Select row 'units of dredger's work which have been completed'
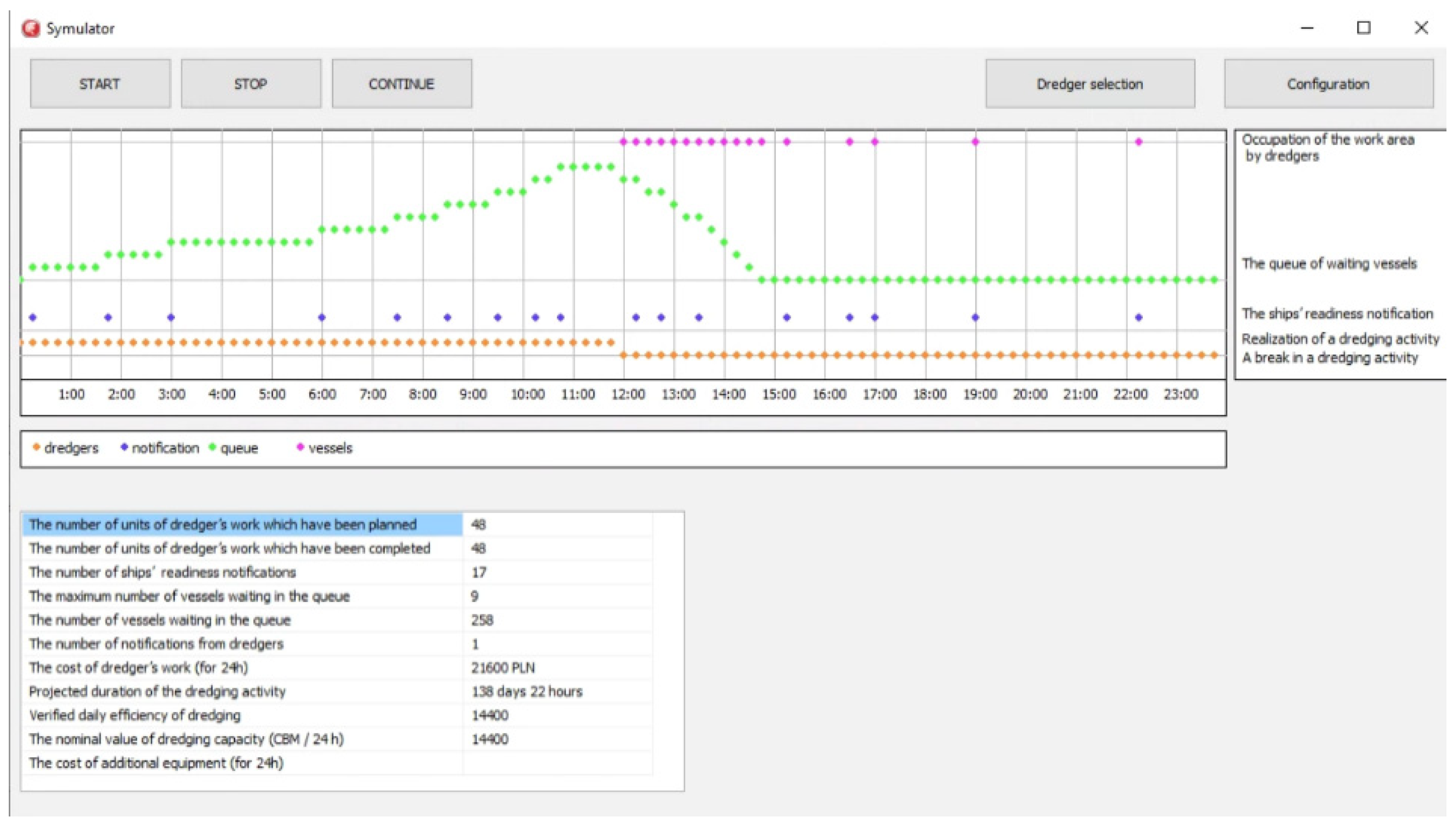The height and width of the screenshot is (826, 1456). [x=337, y=549]
